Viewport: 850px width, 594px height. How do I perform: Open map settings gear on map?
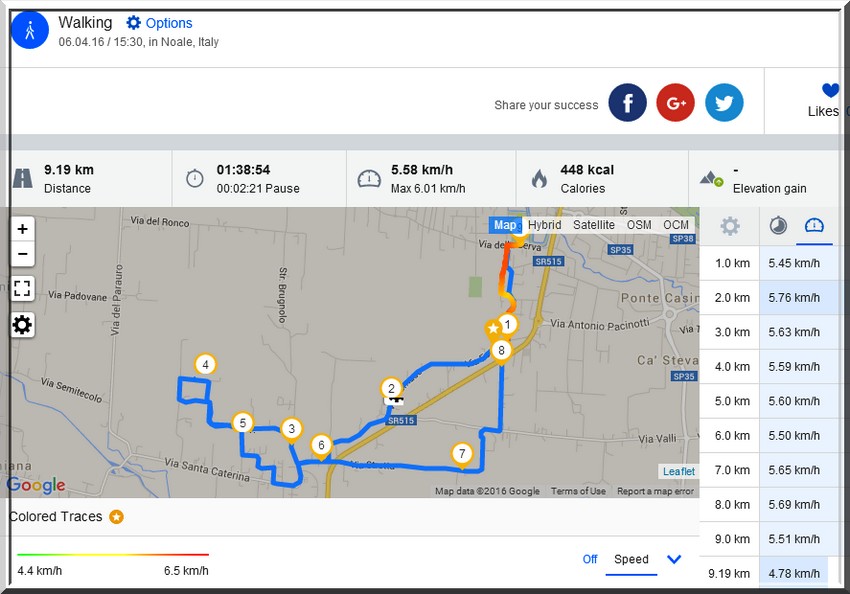pyautogui.click(x=22, y=324)
